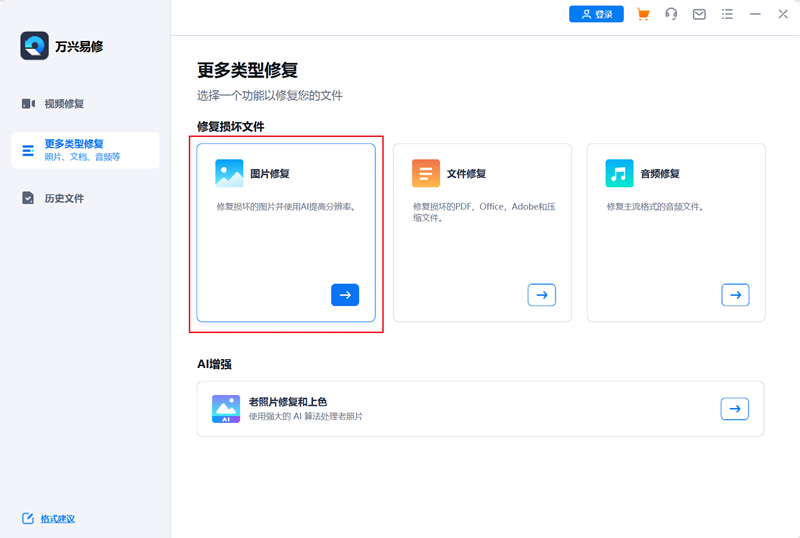Click the edit icon beside 格式建议
Viewport: 800px width, 538px height.
(28, 519)
